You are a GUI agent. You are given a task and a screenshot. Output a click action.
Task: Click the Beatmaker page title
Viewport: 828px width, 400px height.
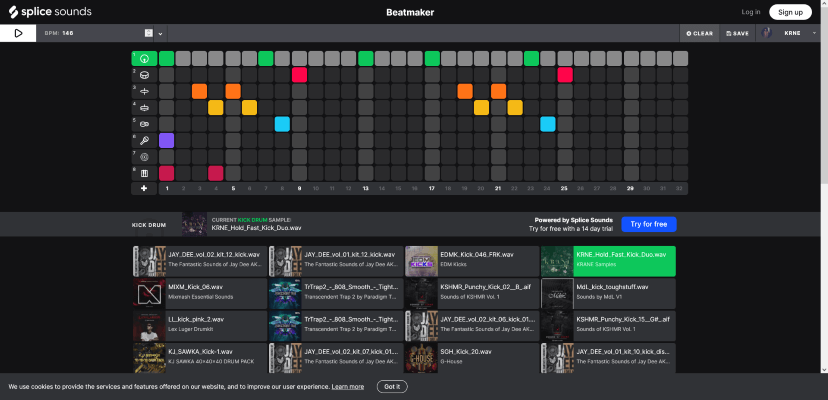[x=410, y=12]
